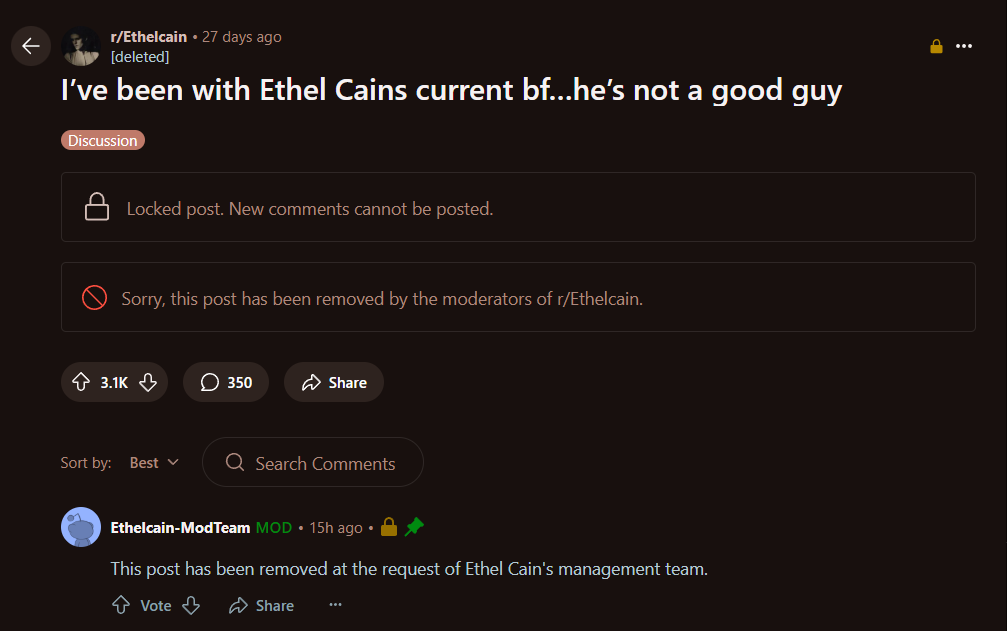Share the ModTeam comment
Image resolution: width=1007 pixels, height=631 pixels.
tap(261, 605)
